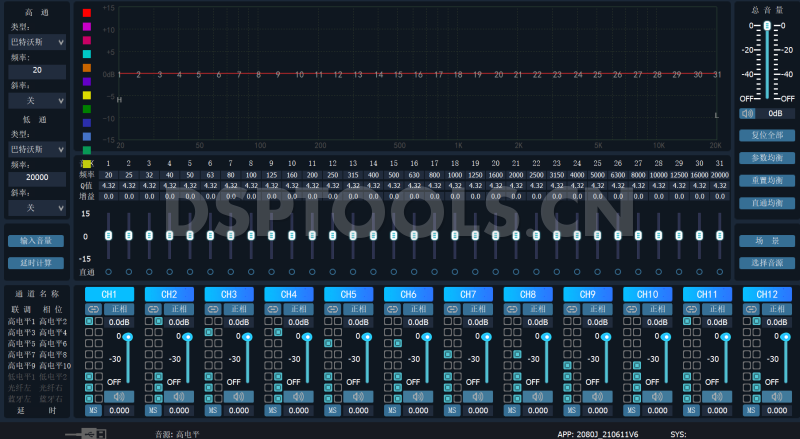Screen dimensions: 800x439
Task: Click the 复位全部 reset all button
Action: coord(766,135)
